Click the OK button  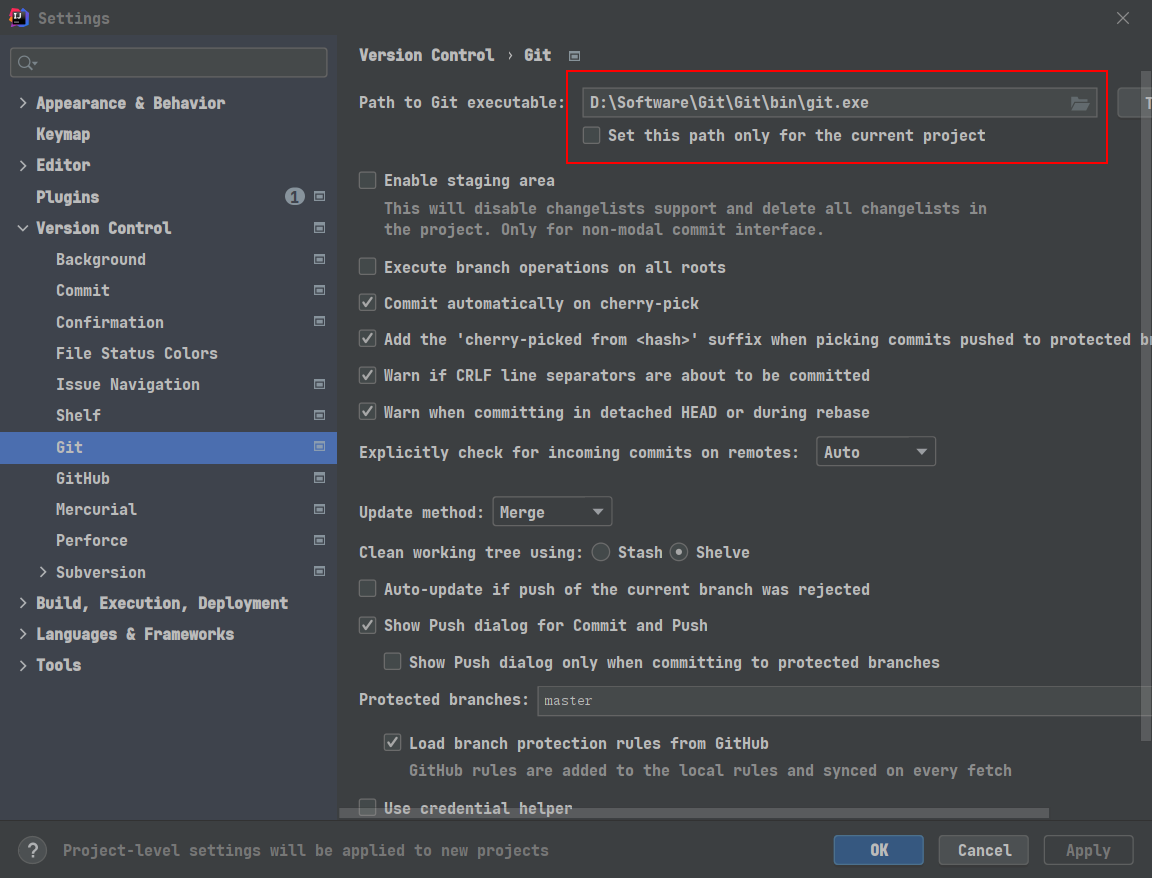pos(879,850)
